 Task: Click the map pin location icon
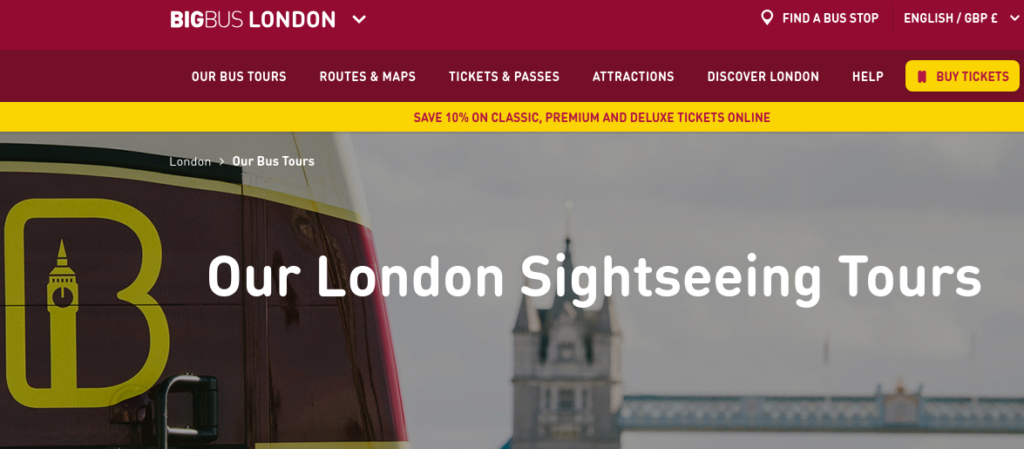pos(767,18)
